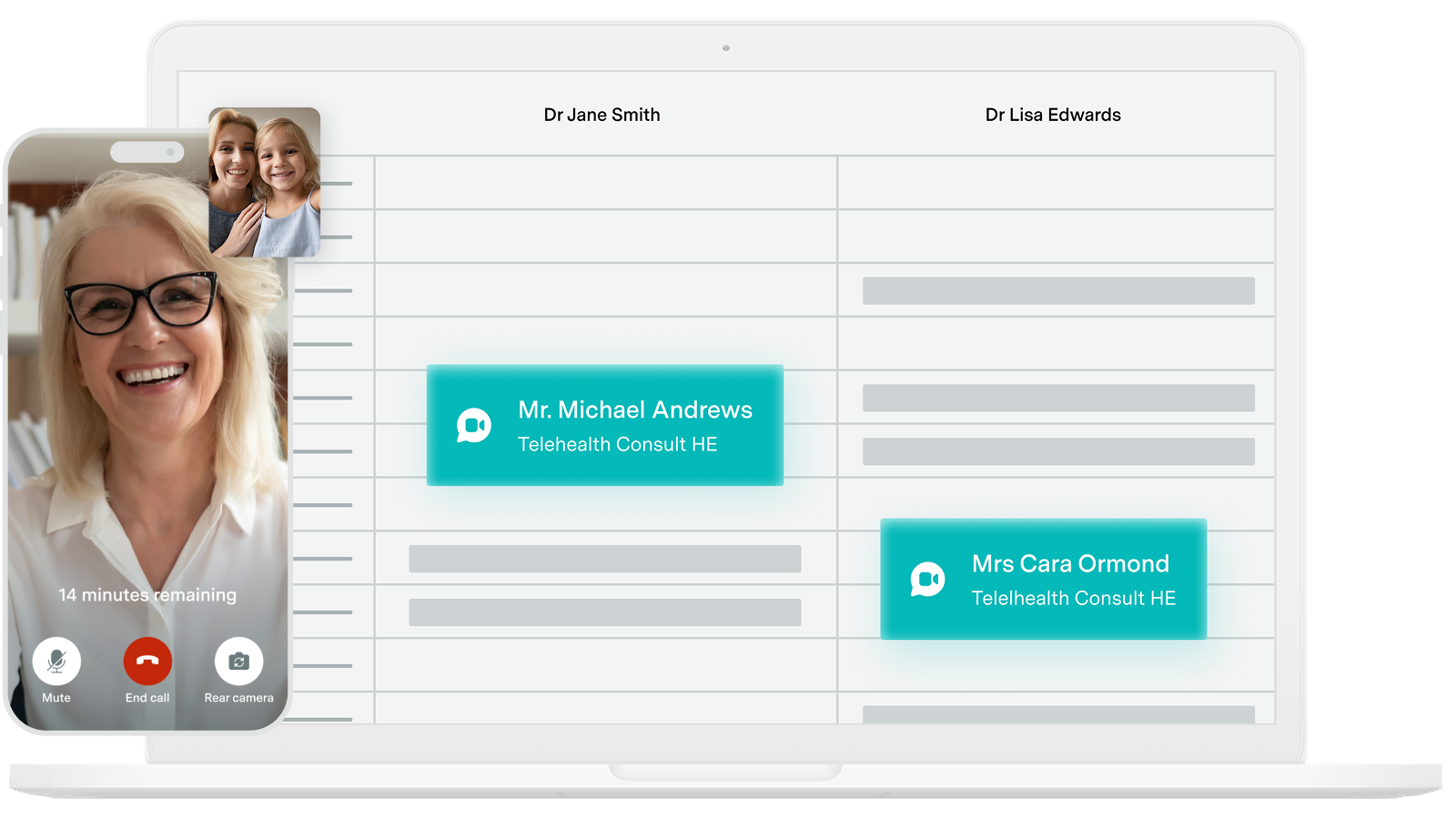Tap the End call label
The height and width of the screenshot is (819, 1456).
(x=147, y=698)
